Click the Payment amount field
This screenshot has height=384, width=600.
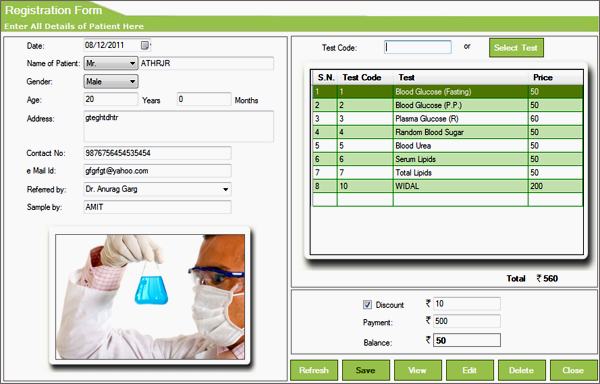click(x=466, y=321)
